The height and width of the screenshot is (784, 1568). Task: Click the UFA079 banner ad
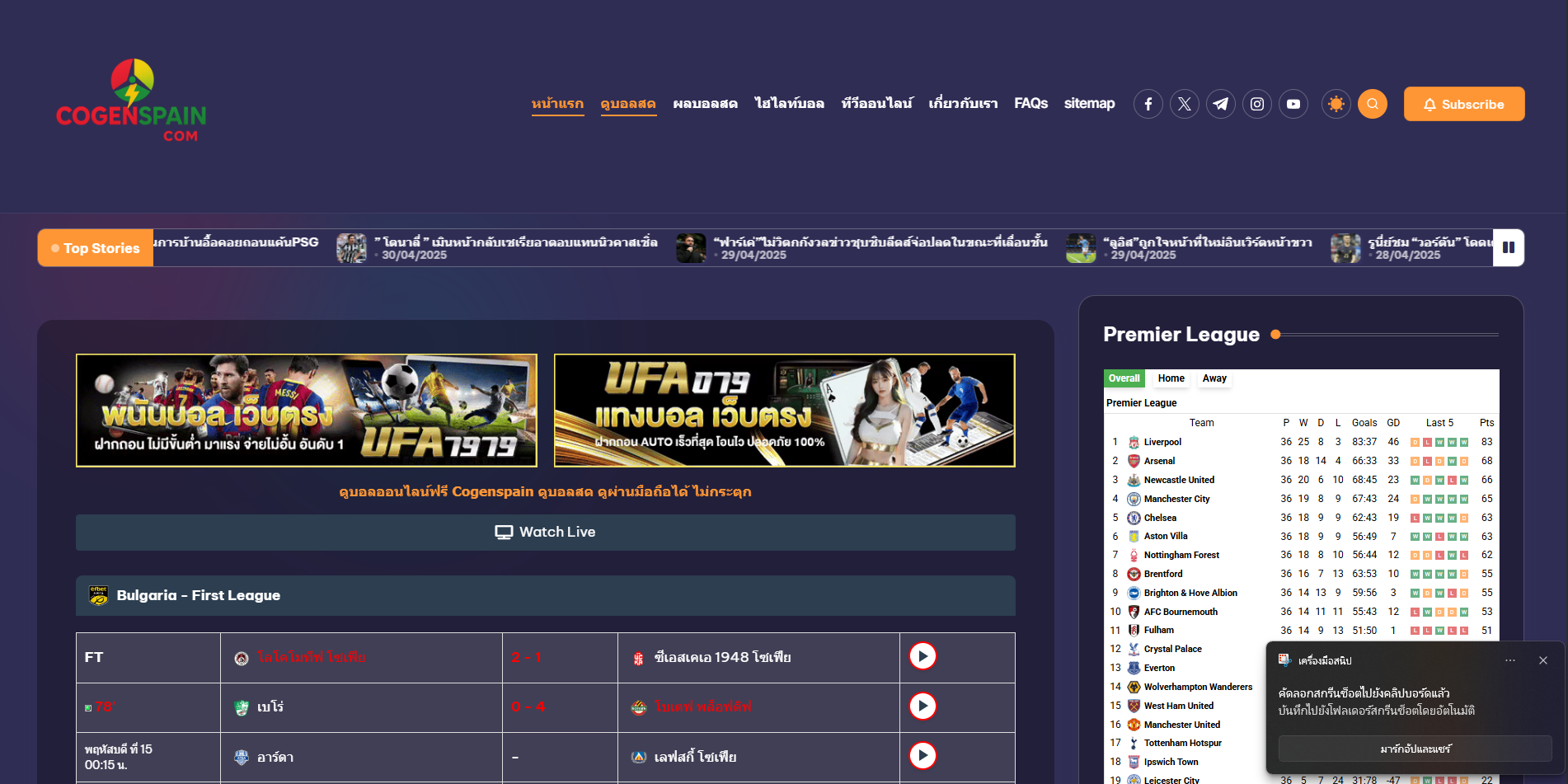785,411
